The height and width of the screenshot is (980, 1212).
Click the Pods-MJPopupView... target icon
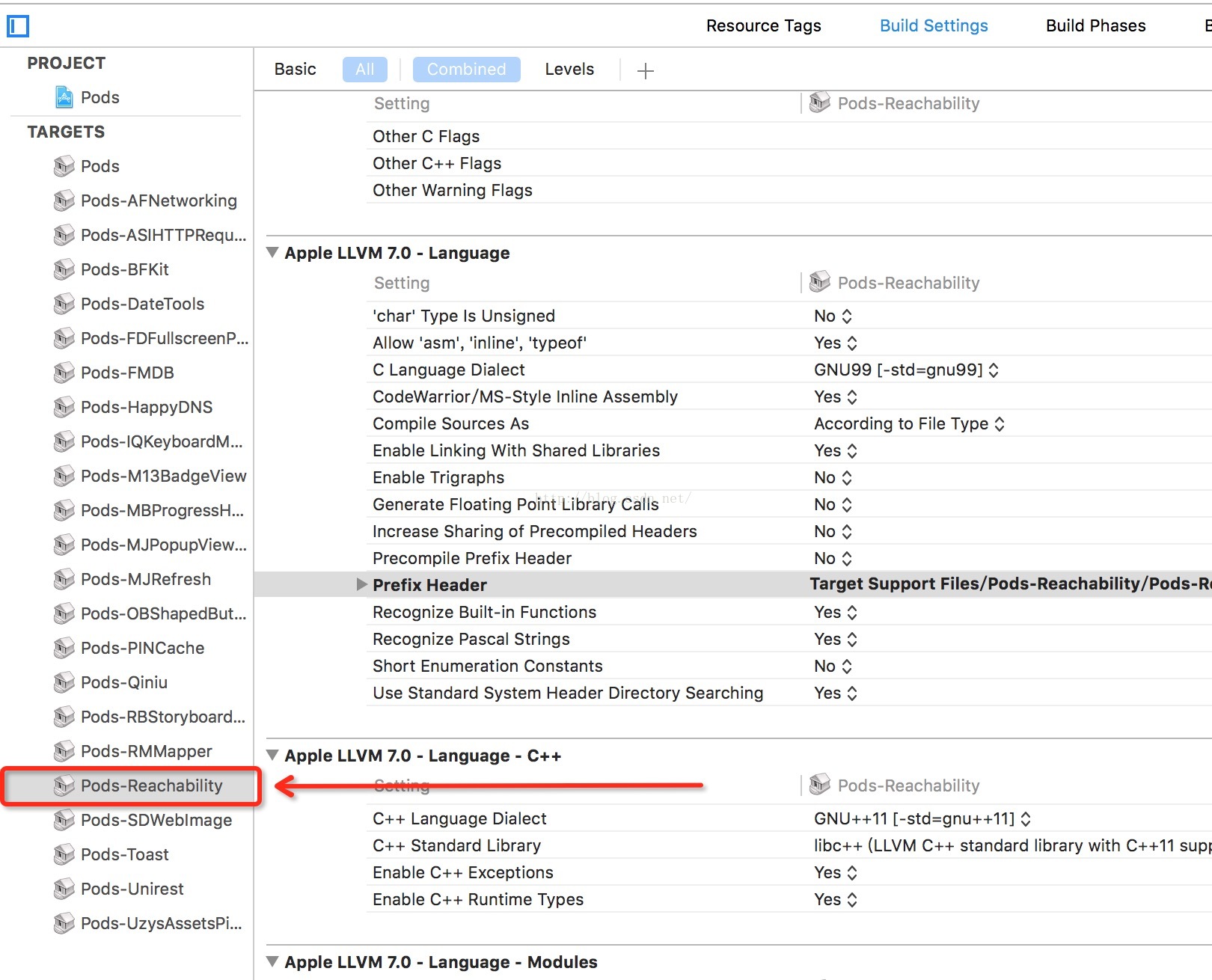[x=64, y=545]
